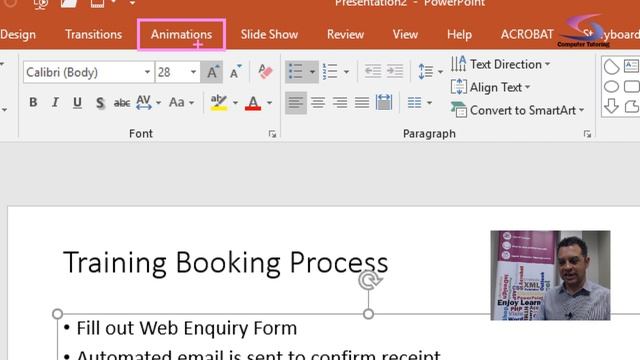The image size is (640, 360).
Task: Open the Paragraph dialog launcher
Action: click(x=587, y=134)
